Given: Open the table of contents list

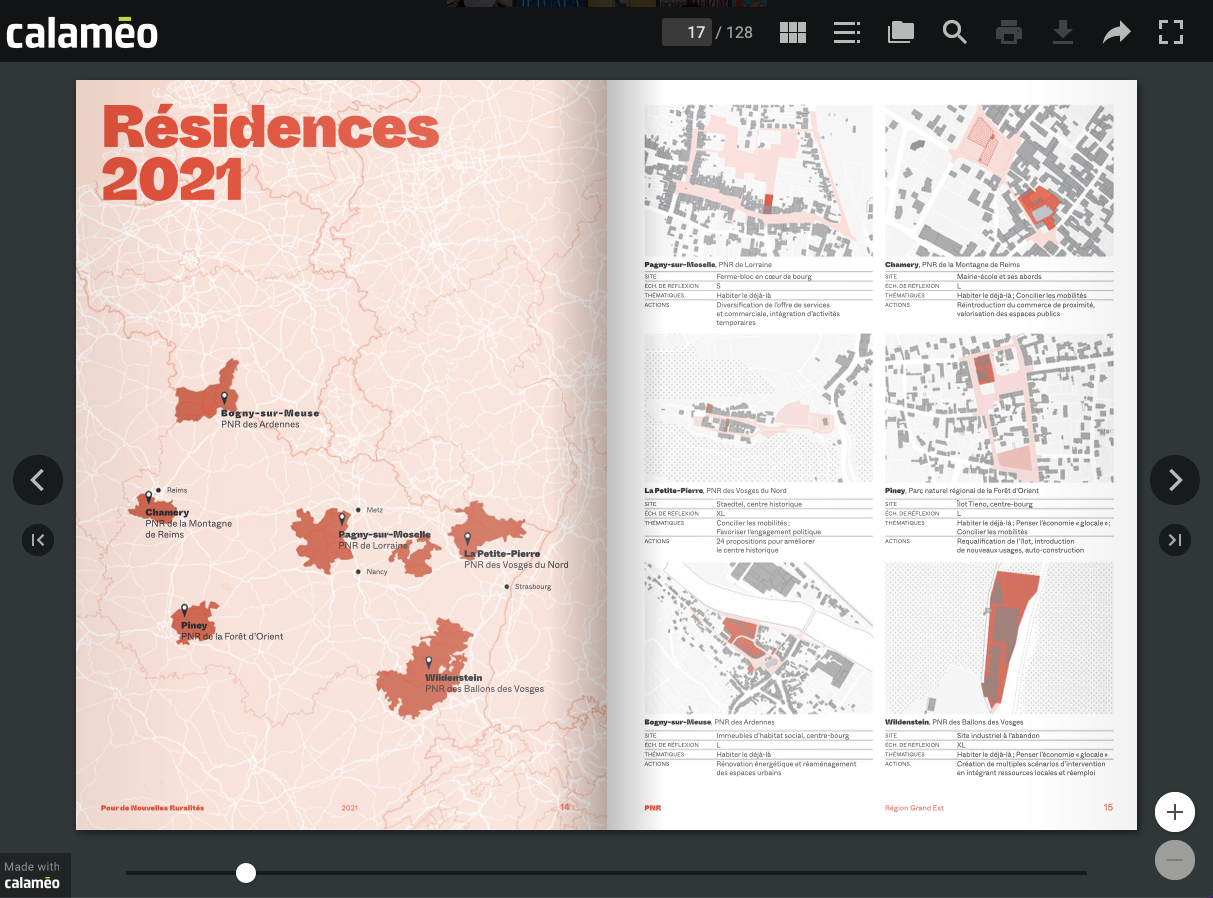Looking at the screenshot, I should [847, 32].
